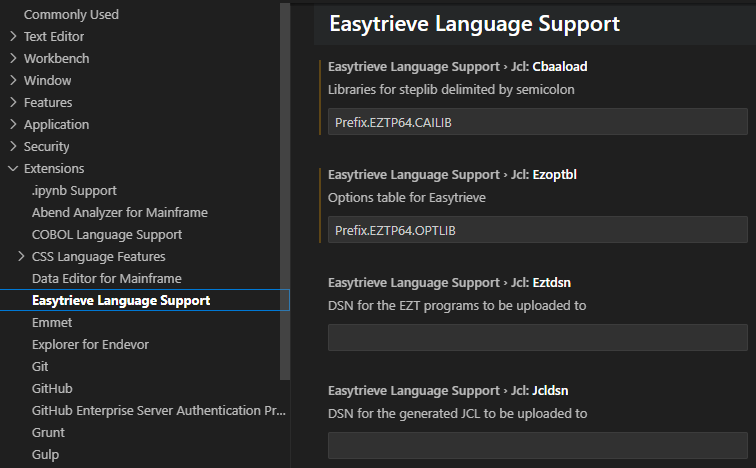This screenshot has height=468, width=756.
Task: Click the Ezoptbl options table field
Action: pos(537,230)
